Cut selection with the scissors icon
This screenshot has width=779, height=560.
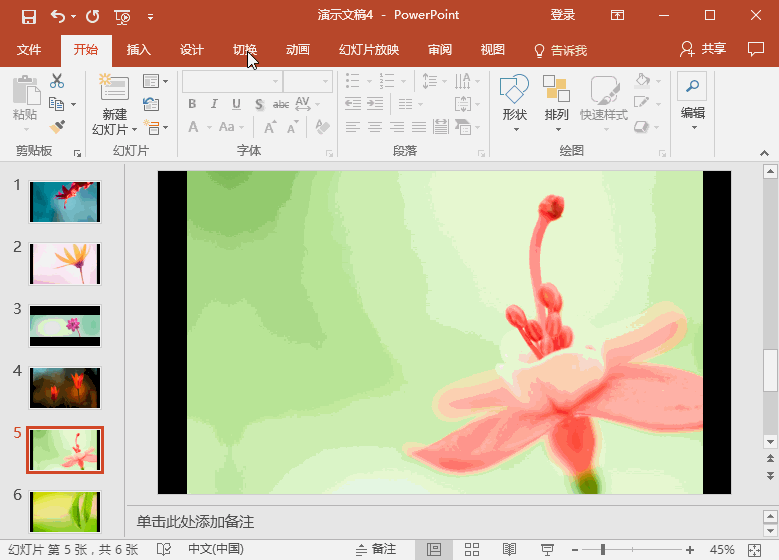(x=57, y=80)
